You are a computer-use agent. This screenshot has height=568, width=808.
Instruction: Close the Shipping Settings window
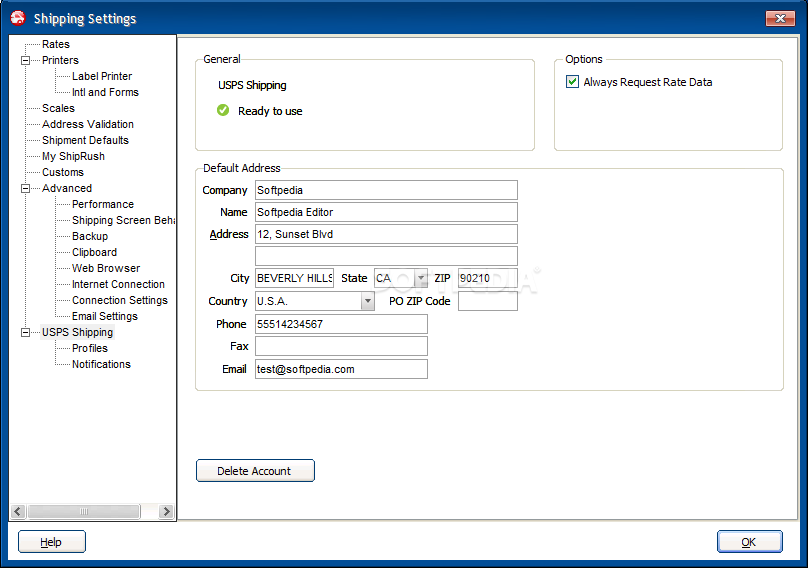(780, 19)
